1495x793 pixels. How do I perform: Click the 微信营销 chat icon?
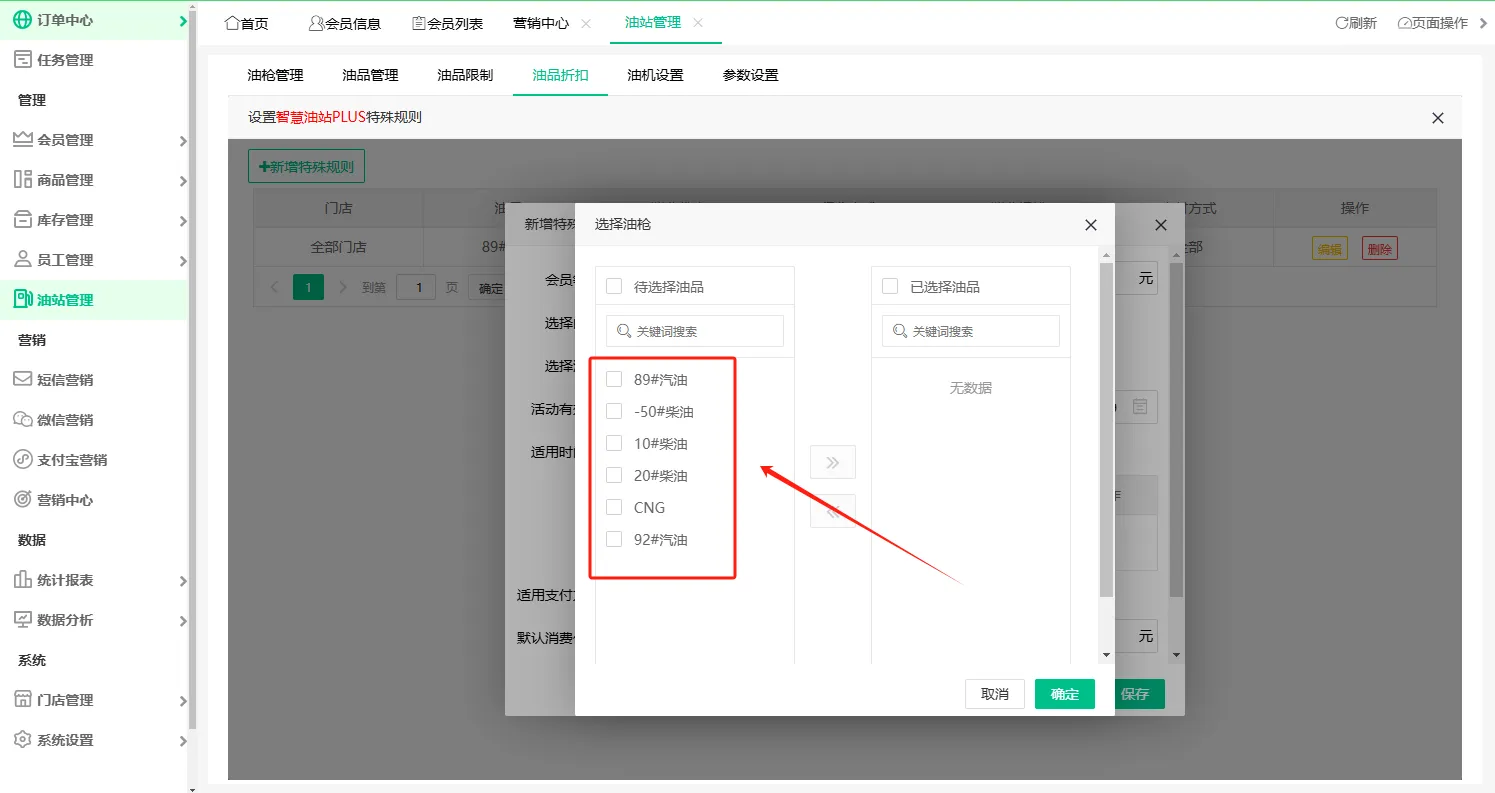coord(22,420)
